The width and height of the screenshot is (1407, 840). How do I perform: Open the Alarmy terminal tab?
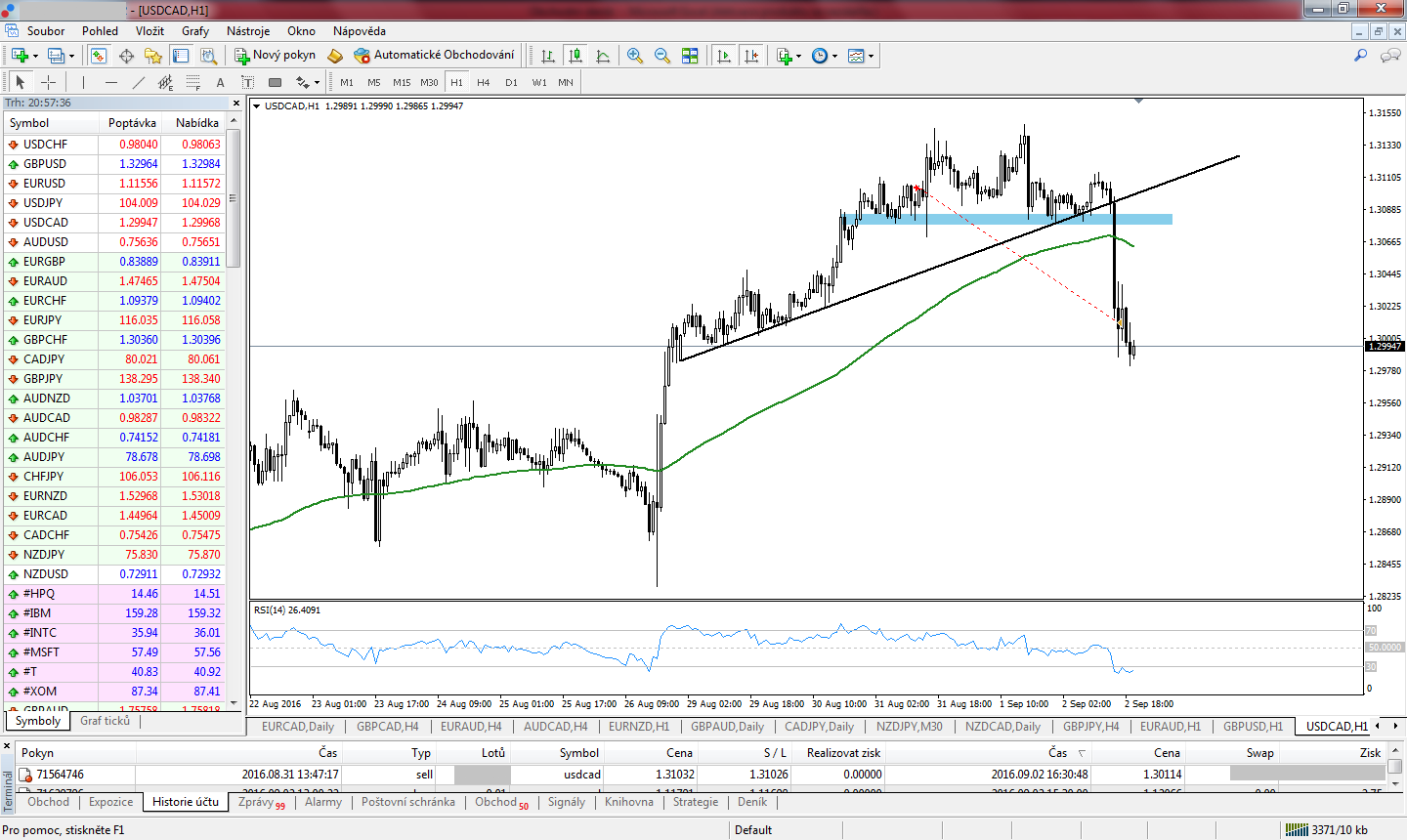click(323, 802)
